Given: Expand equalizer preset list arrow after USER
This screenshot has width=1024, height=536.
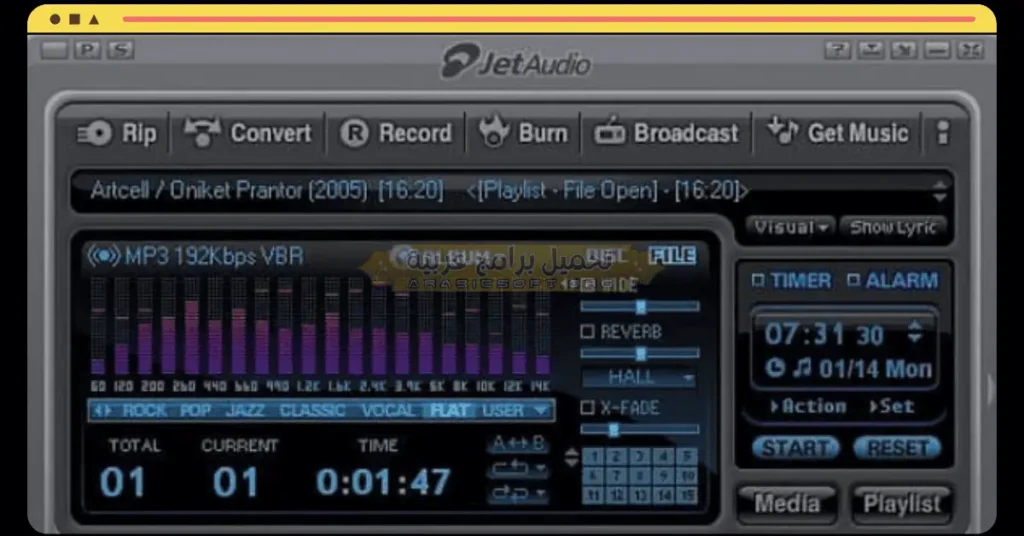Looking at the screenshot, I should tap(540, 411).
